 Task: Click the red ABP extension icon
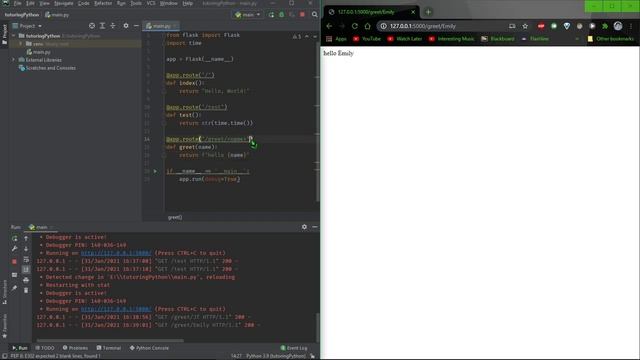541,26
